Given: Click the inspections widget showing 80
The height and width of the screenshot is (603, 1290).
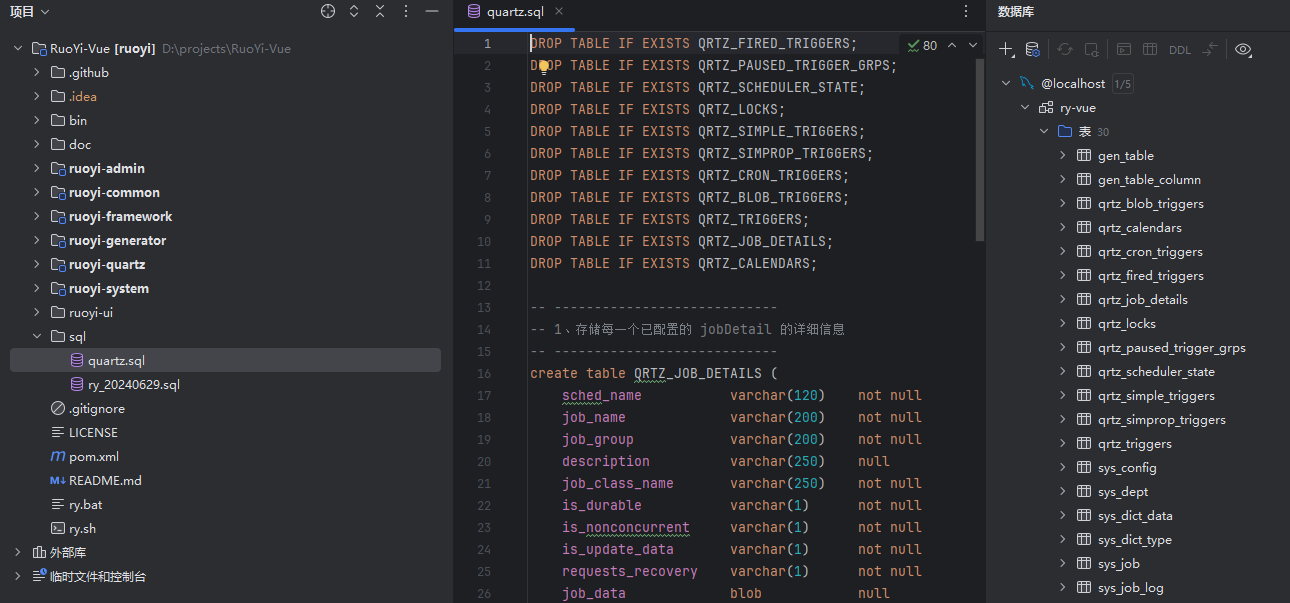Looking at the screenshot, I should 922,45.
